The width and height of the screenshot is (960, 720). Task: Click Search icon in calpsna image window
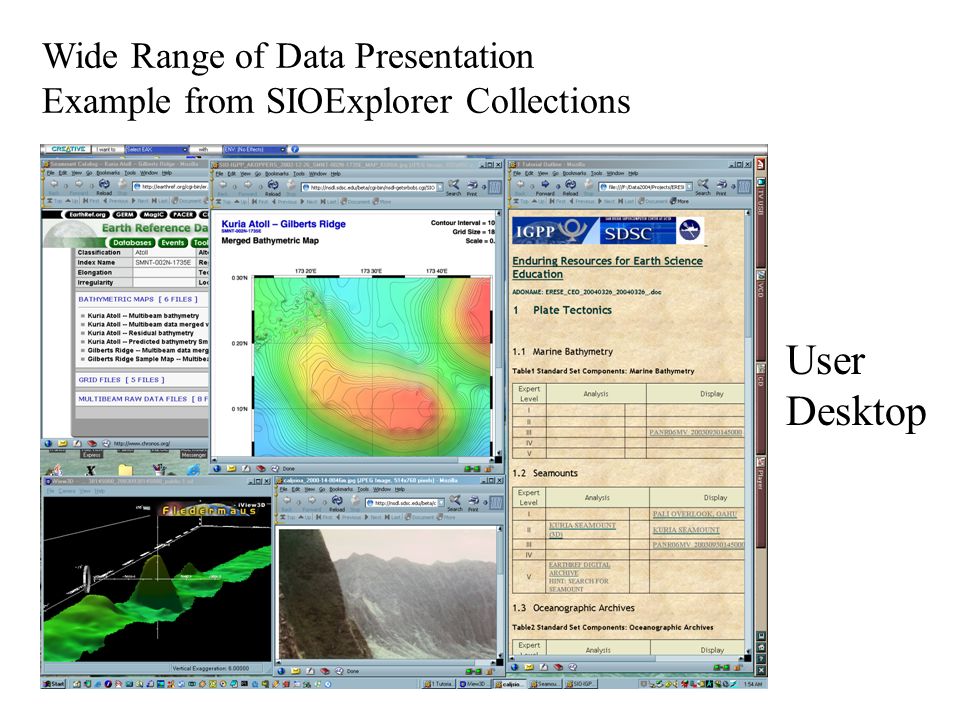pos(455,503)
